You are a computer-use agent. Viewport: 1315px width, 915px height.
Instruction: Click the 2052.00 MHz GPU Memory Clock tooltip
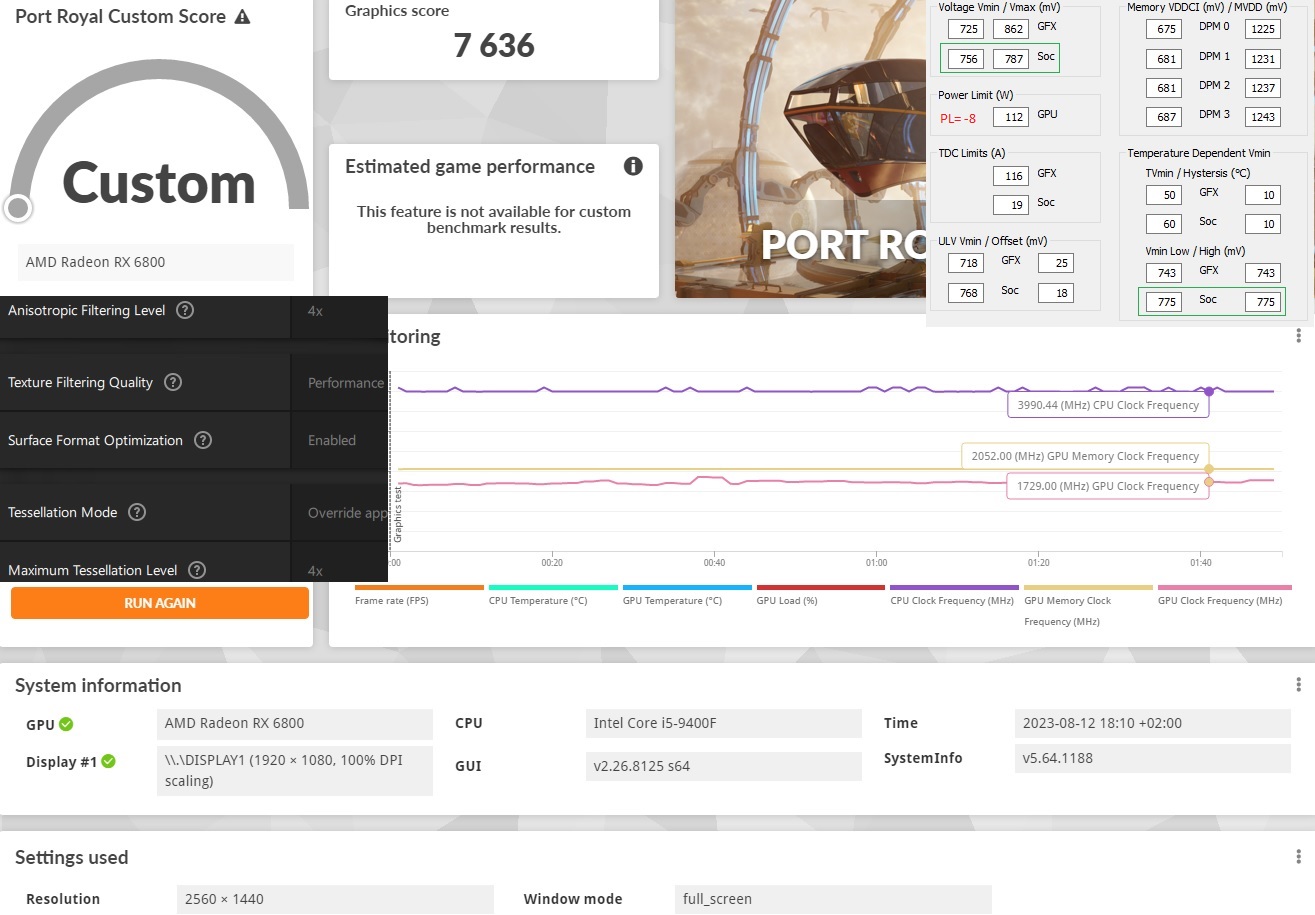coord(1085,456)
